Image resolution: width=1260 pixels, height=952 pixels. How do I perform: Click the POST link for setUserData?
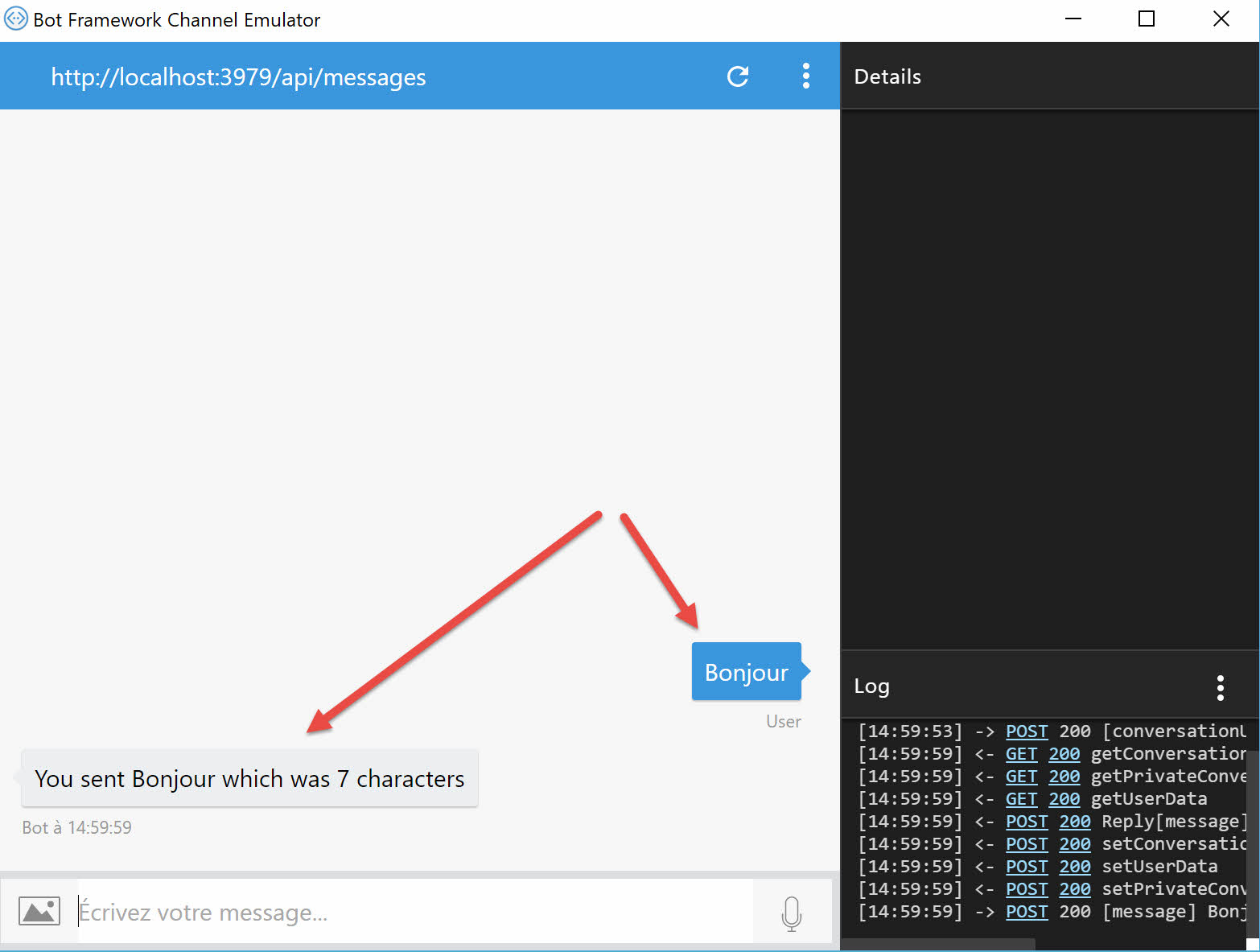1027,866
